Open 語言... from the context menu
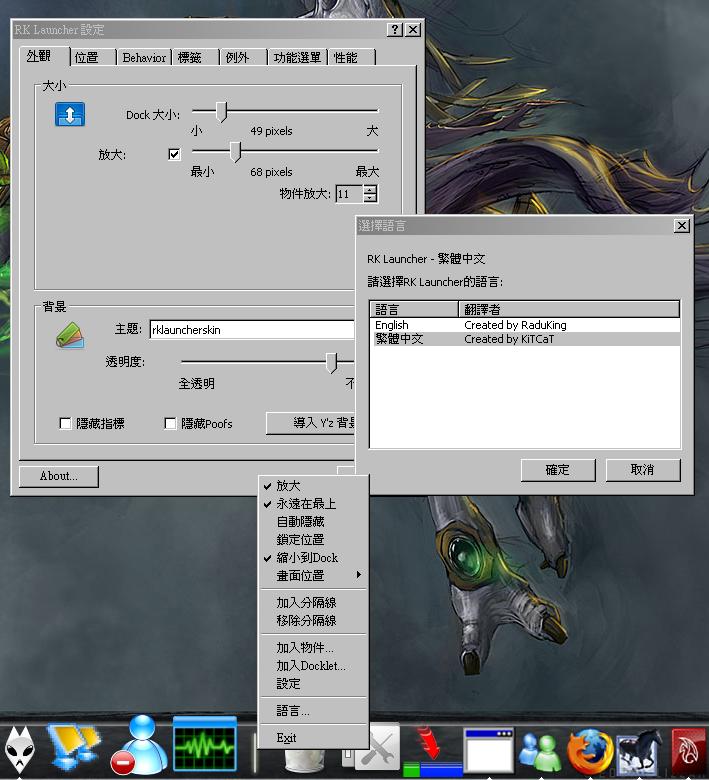The width and height of the screenshot is (709, 780). (314, 711)
